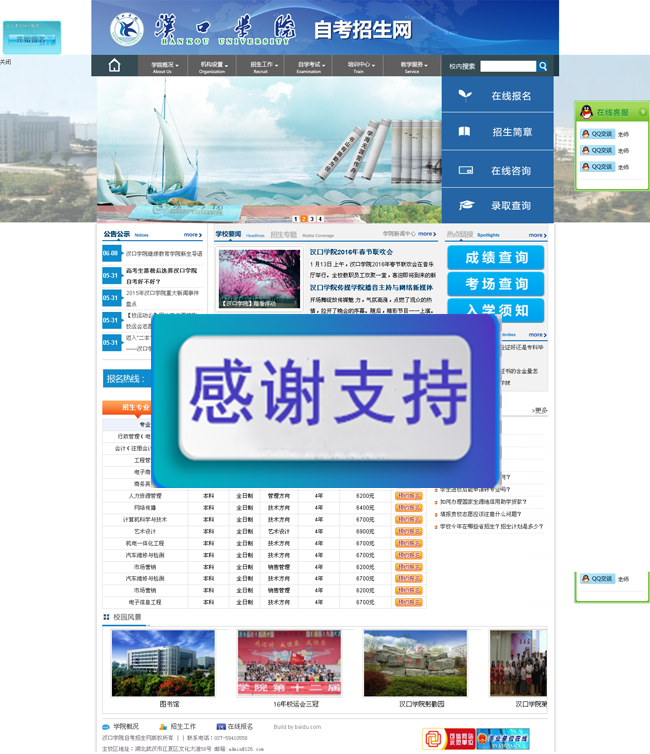The width and height of the screenshot is (650, 754).
Task: Open FAQ 如何办理国家生源地信用助学贷款
Action: tap(483, 502)
